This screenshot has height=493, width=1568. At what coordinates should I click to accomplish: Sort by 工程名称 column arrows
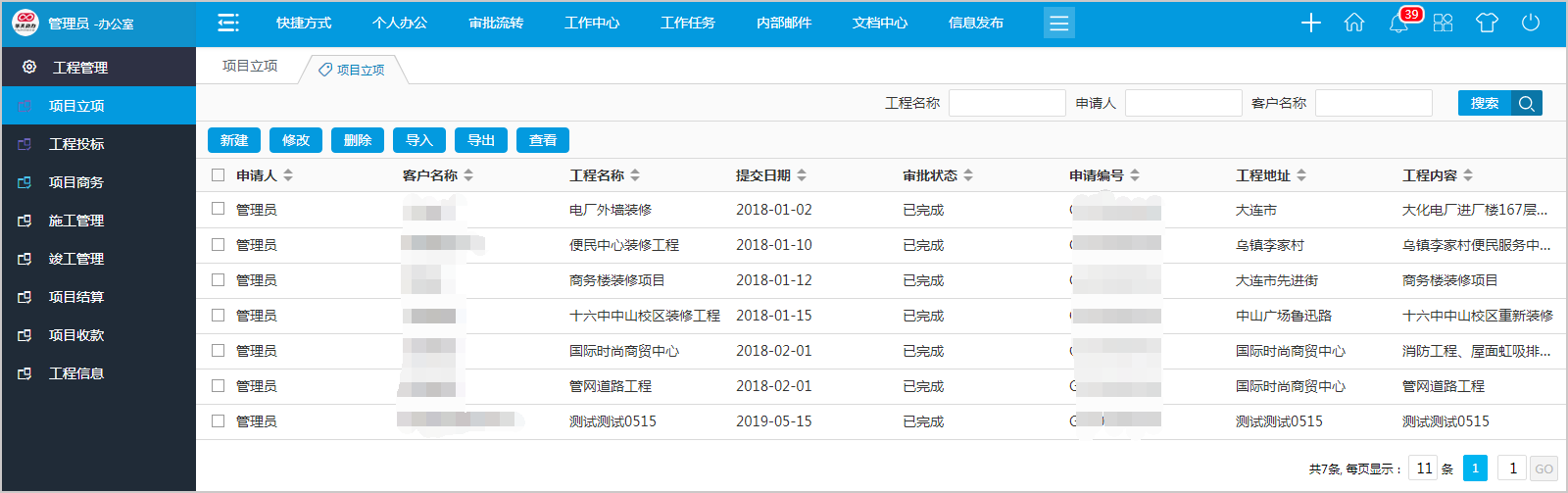(635, 175)
